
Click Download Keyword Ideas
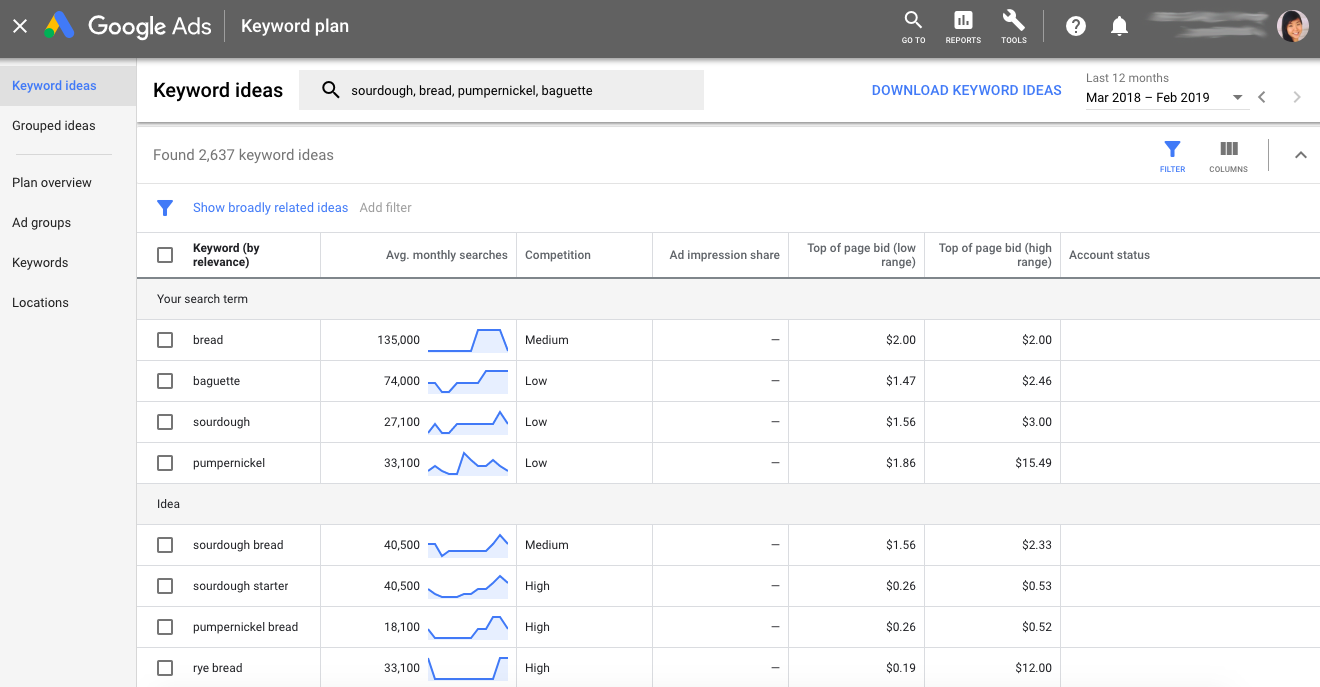tap(966, 90)
